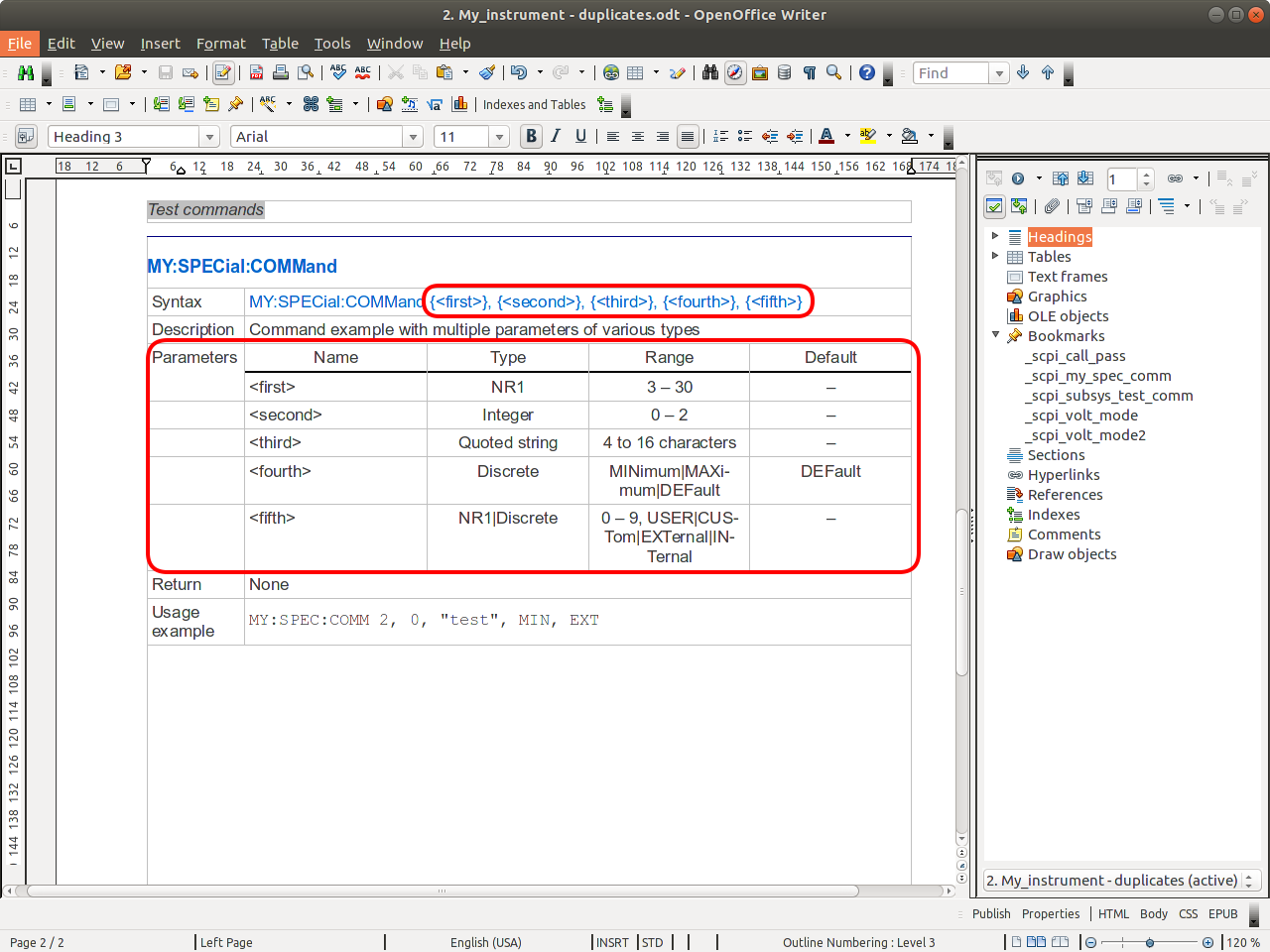Open the Tools menu

coord(332,44)
